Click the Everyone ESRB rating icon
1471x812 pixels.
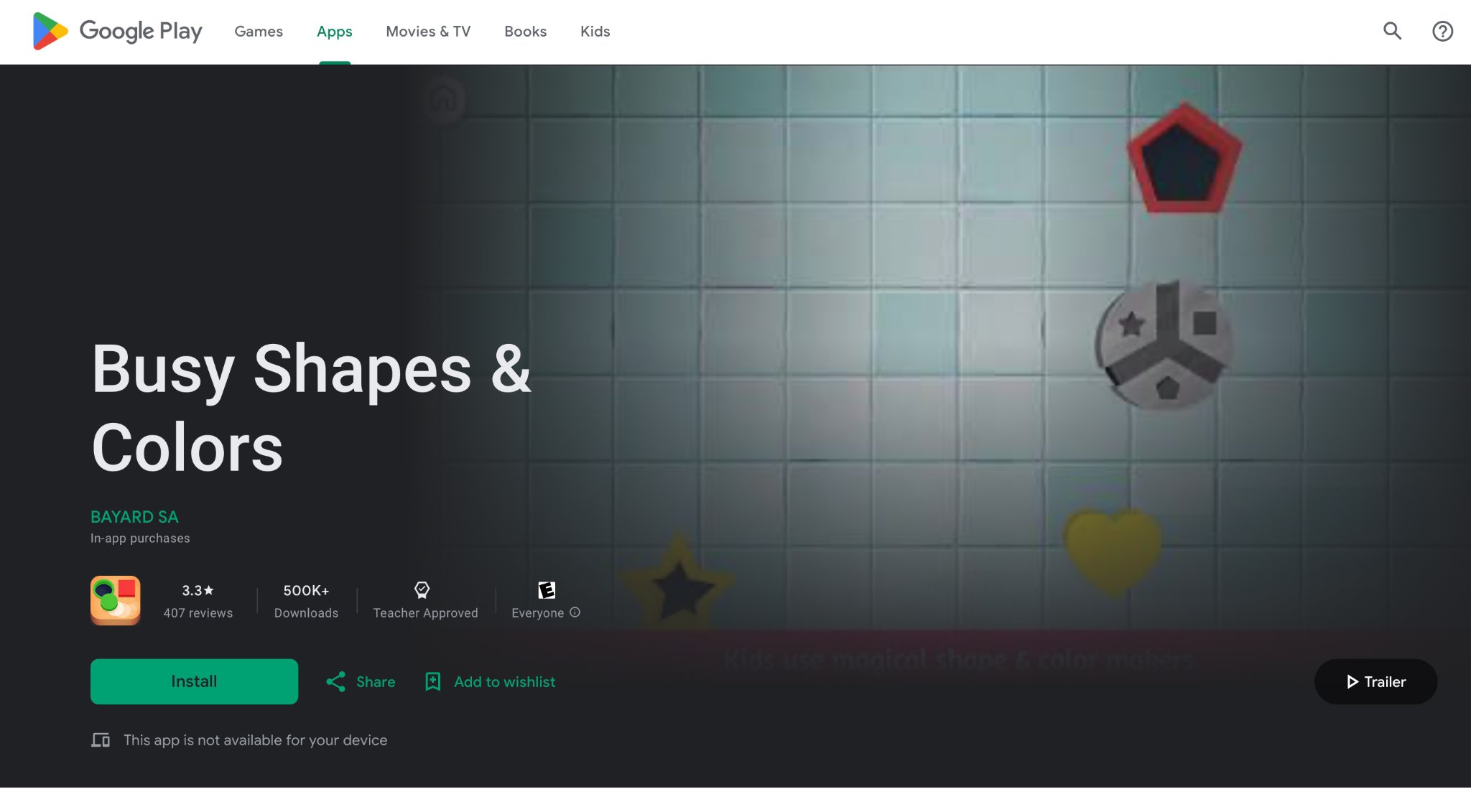(547, 590)
